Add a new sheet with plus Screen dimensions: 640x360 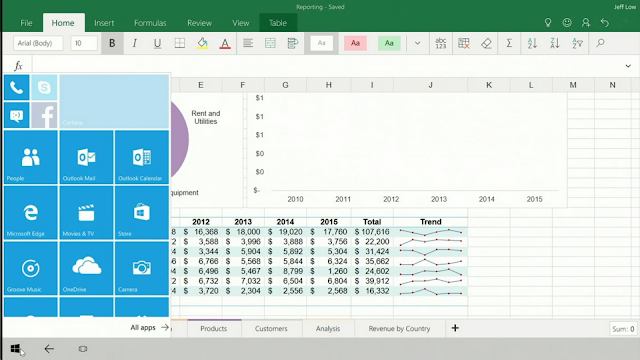(455, 328)
